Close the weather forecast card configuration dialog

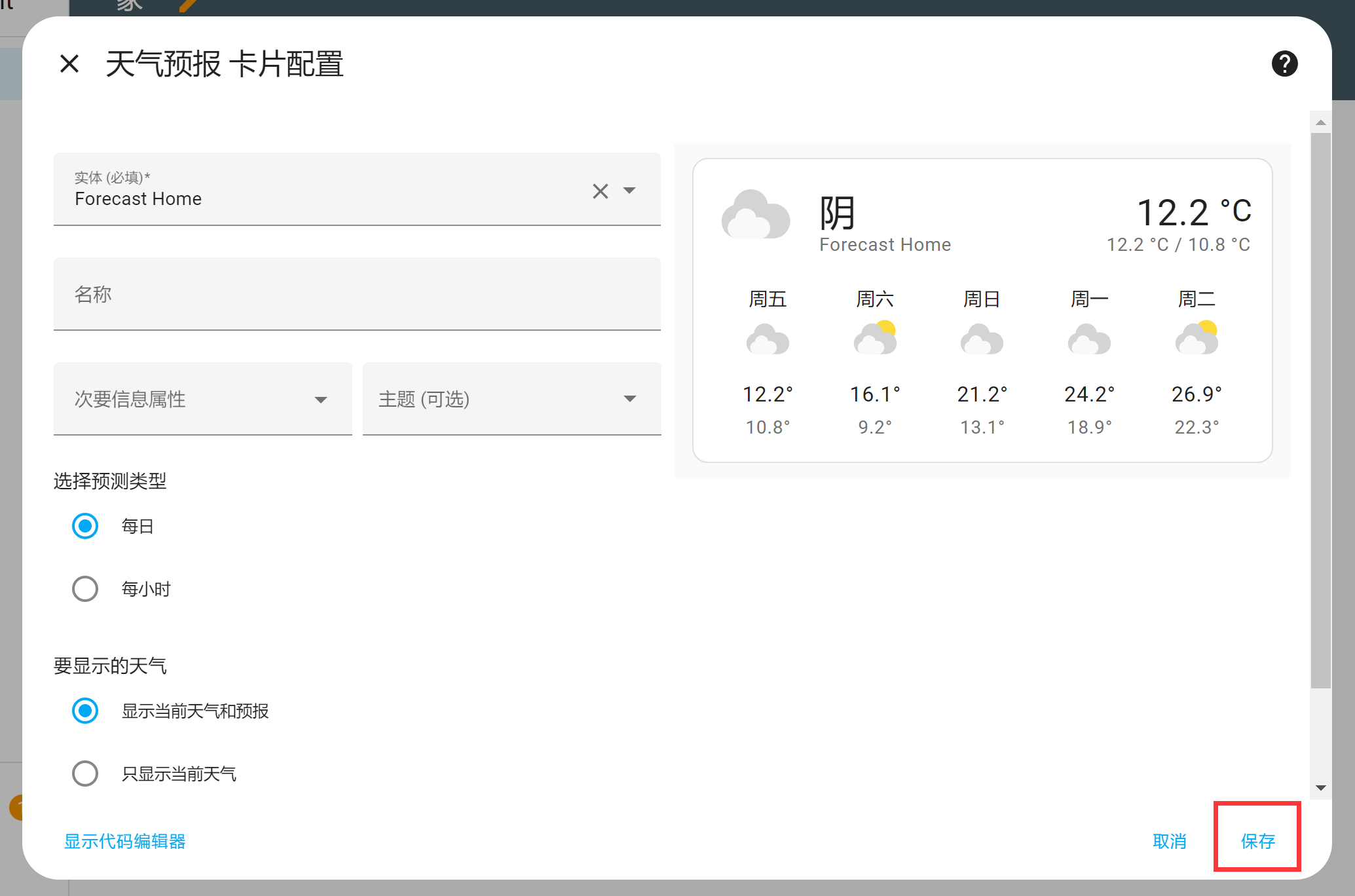tap(69, 64)
